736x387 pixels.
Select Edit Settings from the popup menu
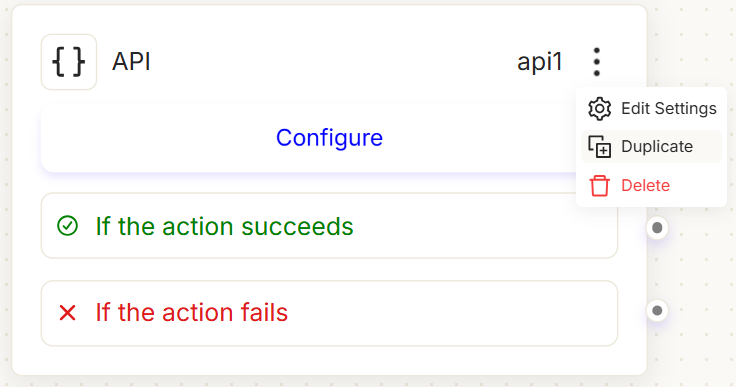tap(652, 108)
